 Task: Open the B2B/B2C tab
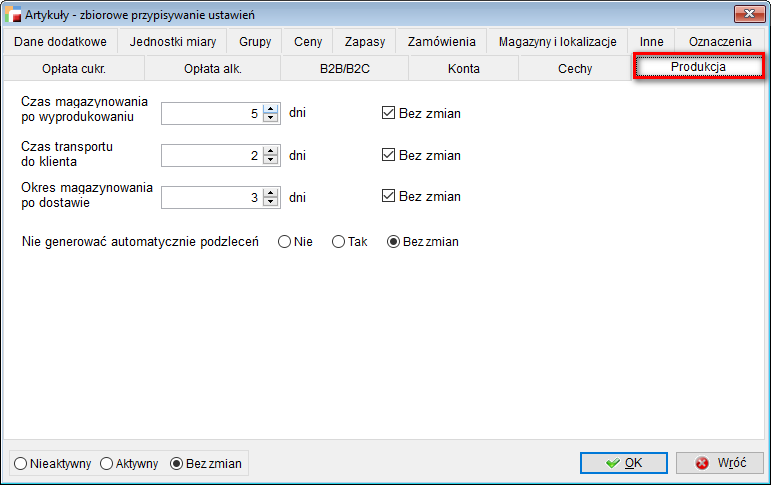(344, 69)
